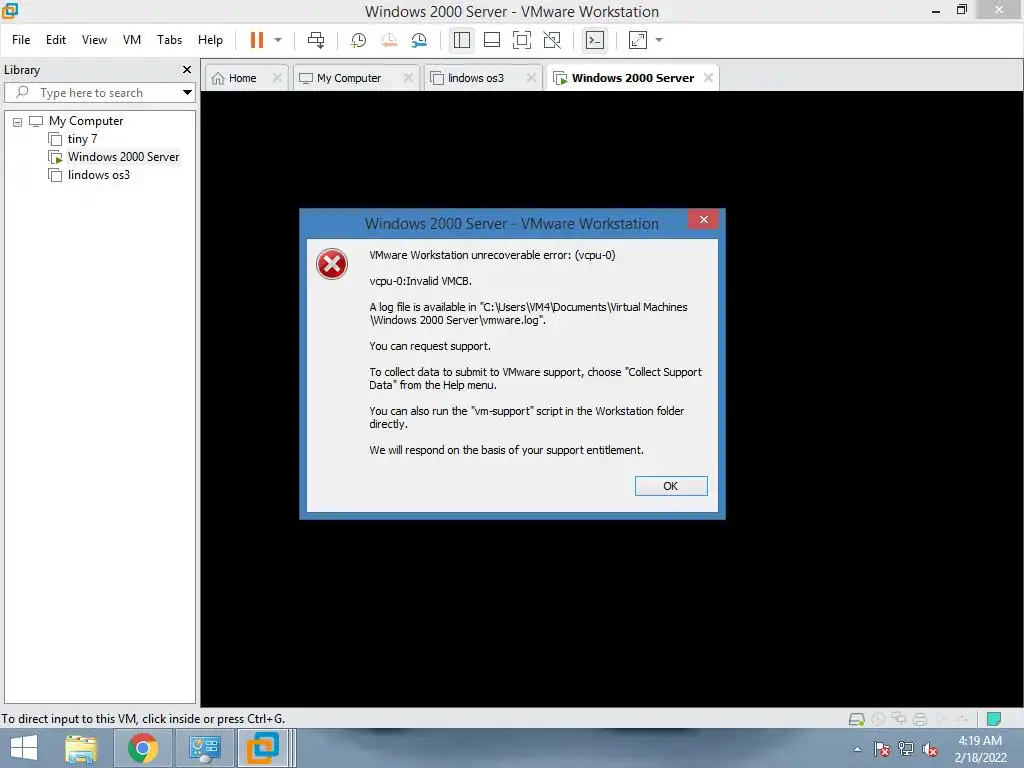1024x768 pixels.
Task: Revert to snapshot toolbar icon
Action: tap(389, 40)
